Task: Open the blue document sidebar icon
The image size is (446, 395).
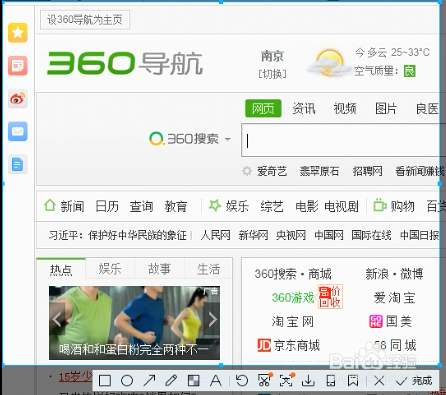Action: 18,164
